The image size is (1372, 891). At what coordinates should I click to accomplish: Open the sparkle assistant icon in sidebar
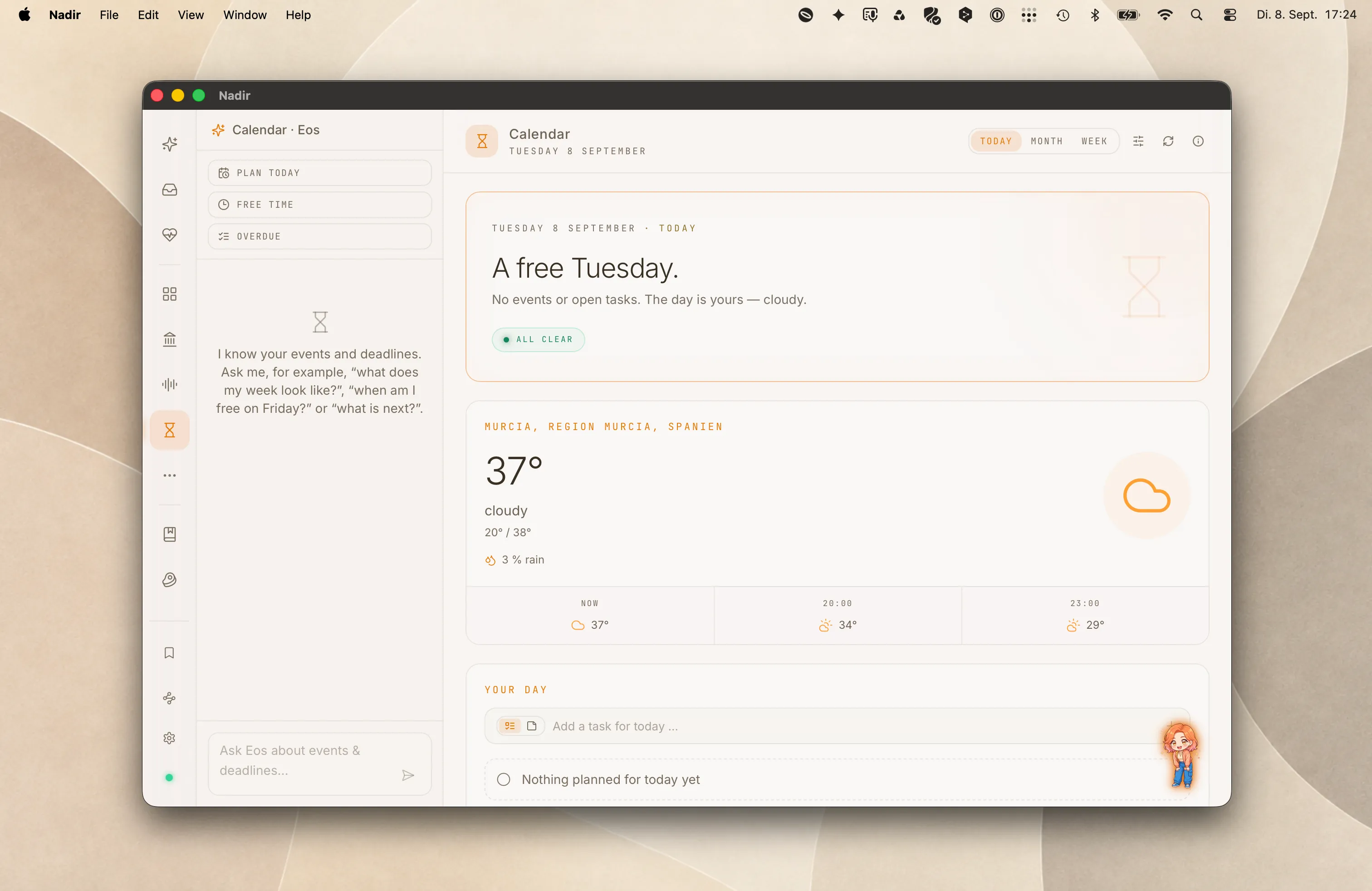170,144
